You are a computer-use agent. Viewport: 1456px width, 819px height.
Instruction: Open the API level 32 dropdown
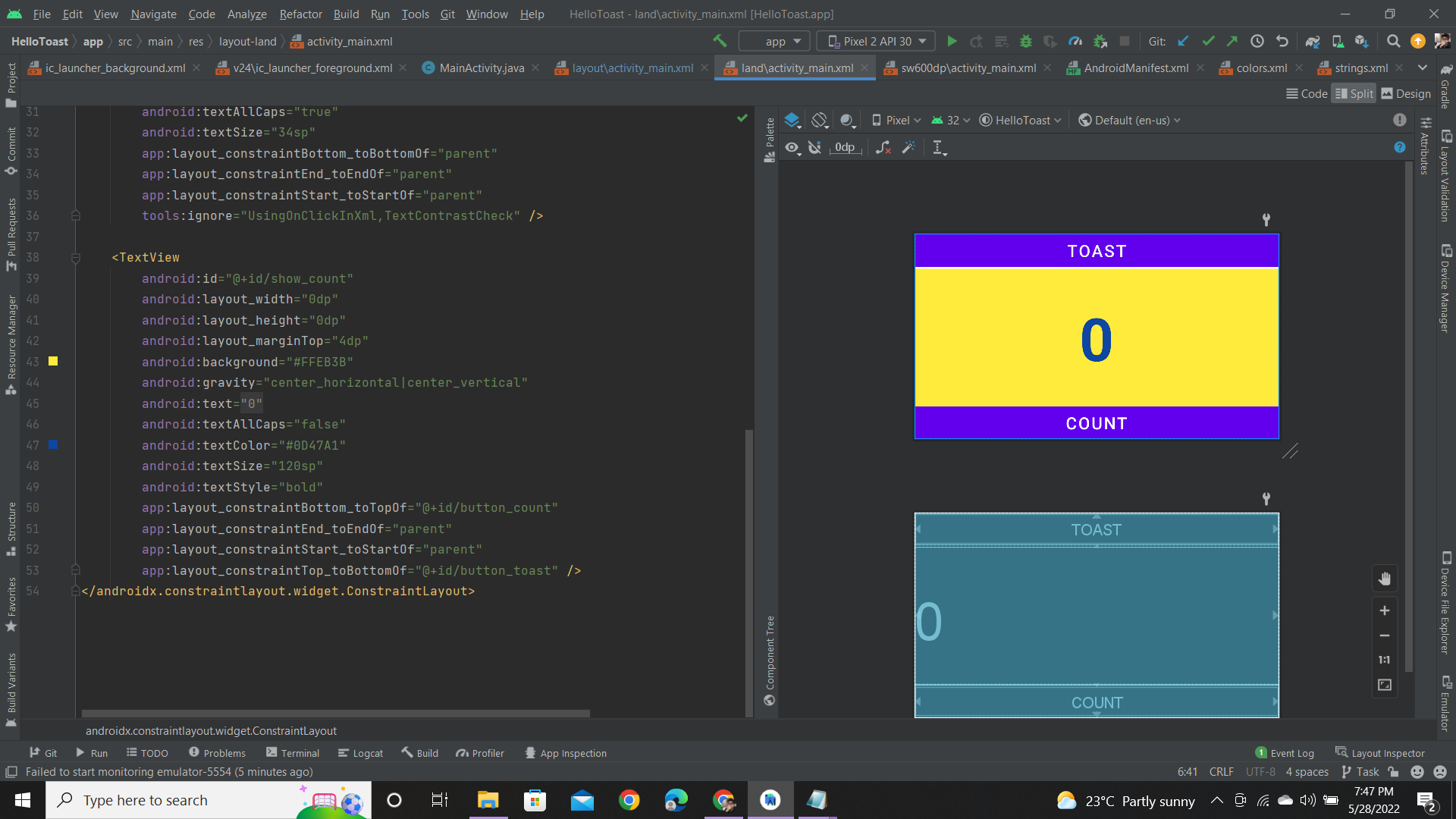click(950, 120)
